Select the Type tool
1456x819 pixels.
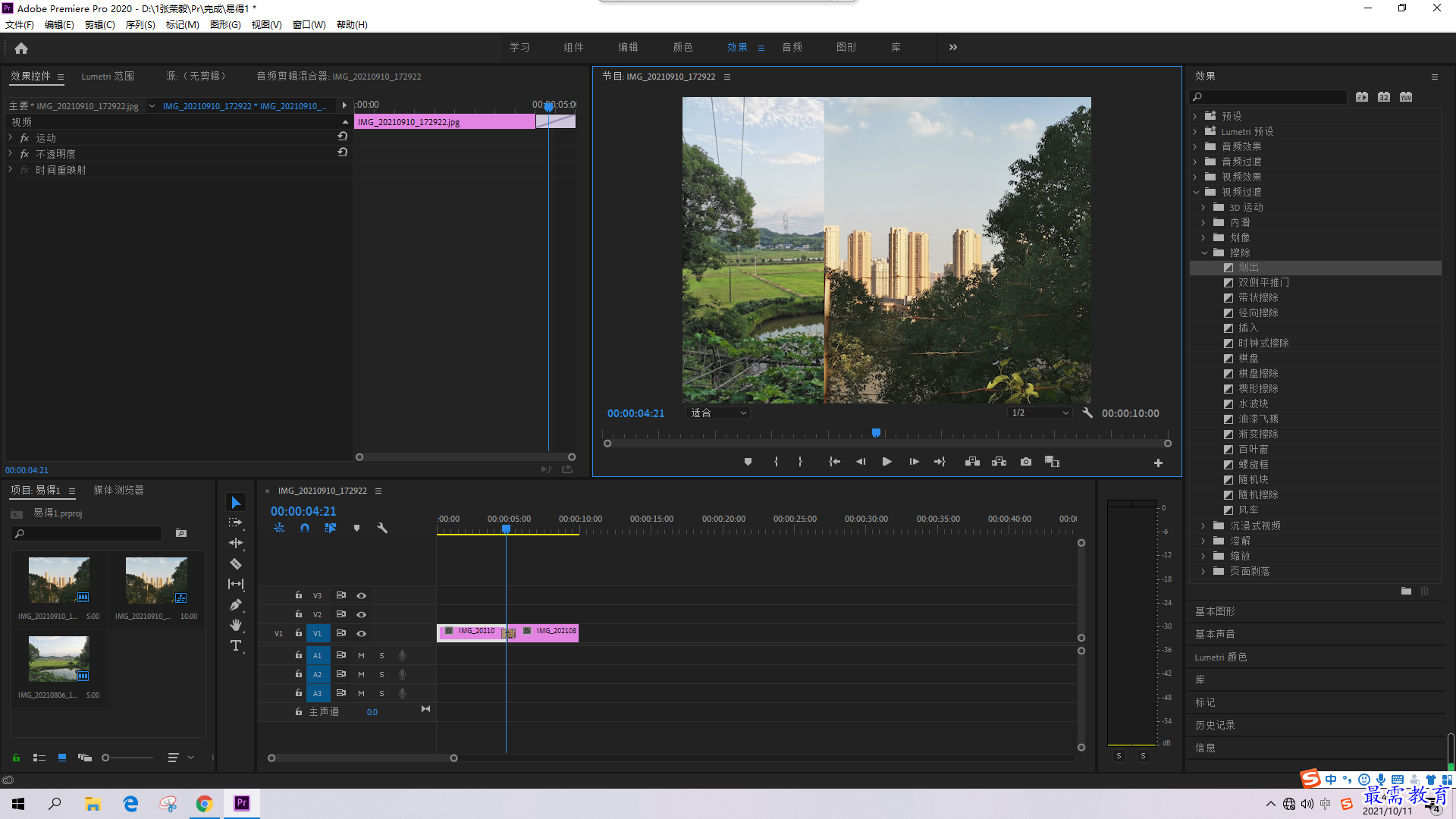(236, 645)
